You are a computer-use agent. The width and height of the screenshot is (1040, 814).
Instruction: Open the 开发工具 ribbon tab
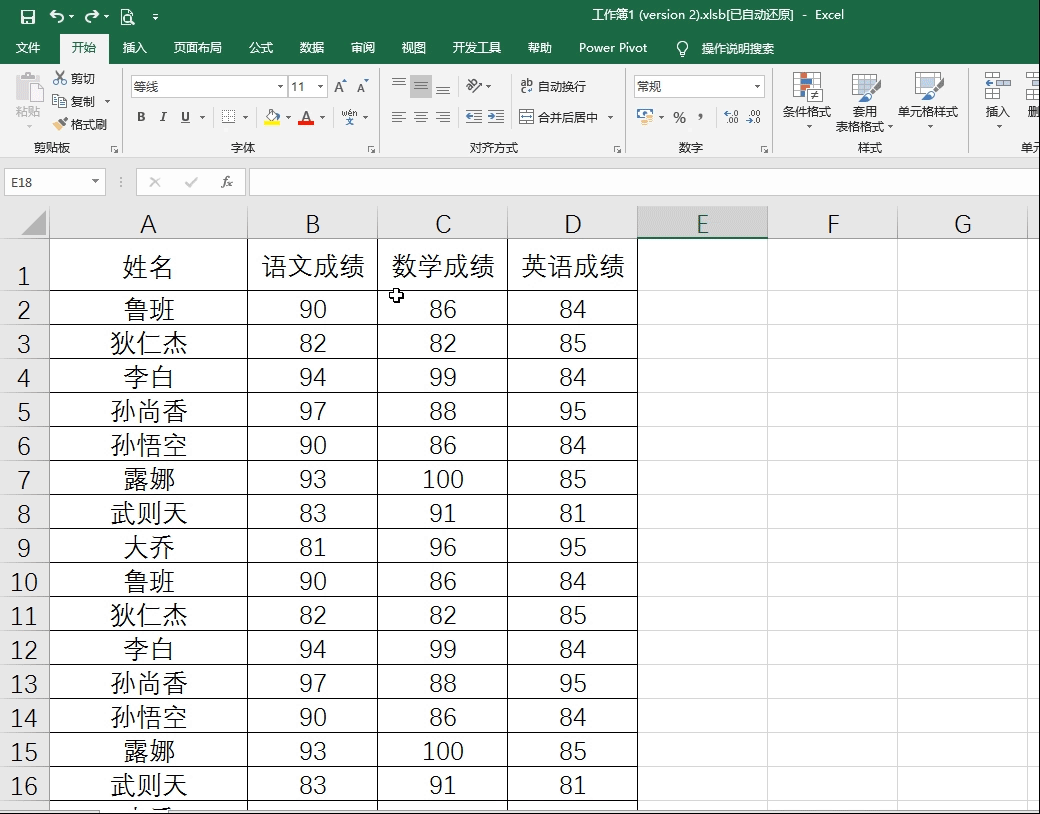476,48
